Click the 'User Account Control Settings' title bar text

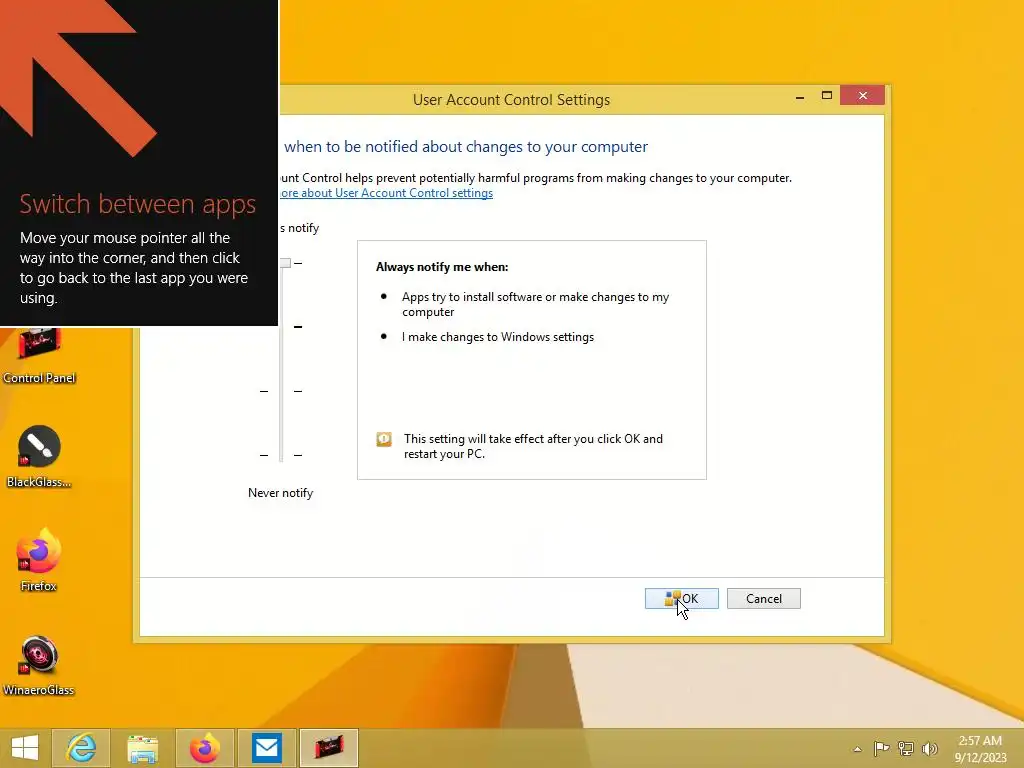[x=511, y=100]
